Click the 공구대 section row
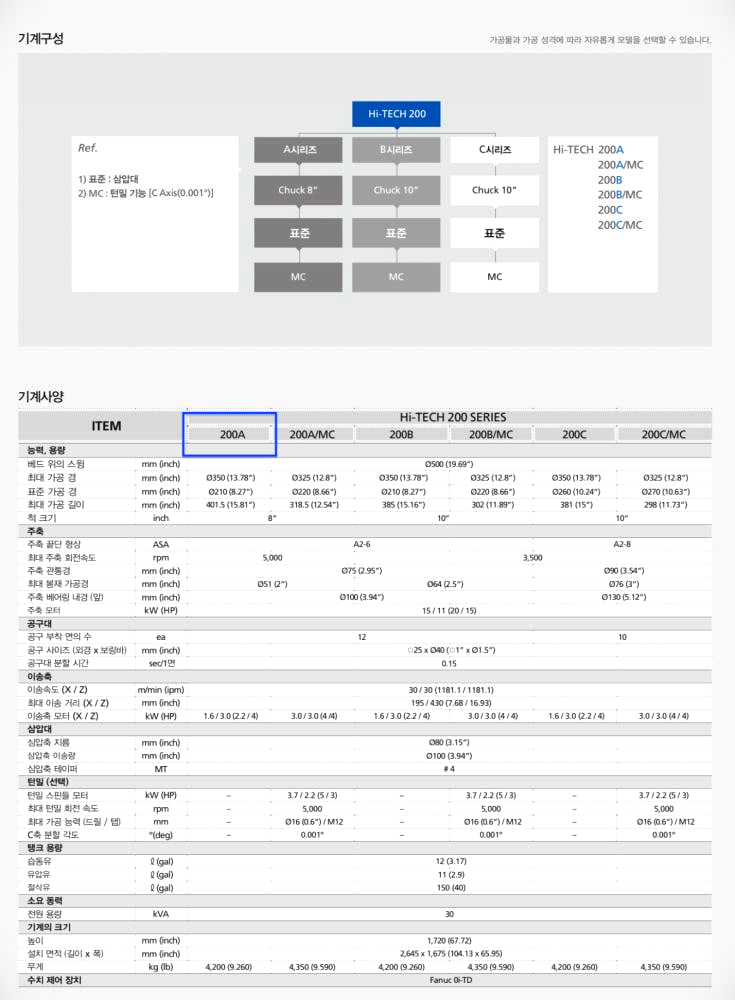 coord(365,624)
